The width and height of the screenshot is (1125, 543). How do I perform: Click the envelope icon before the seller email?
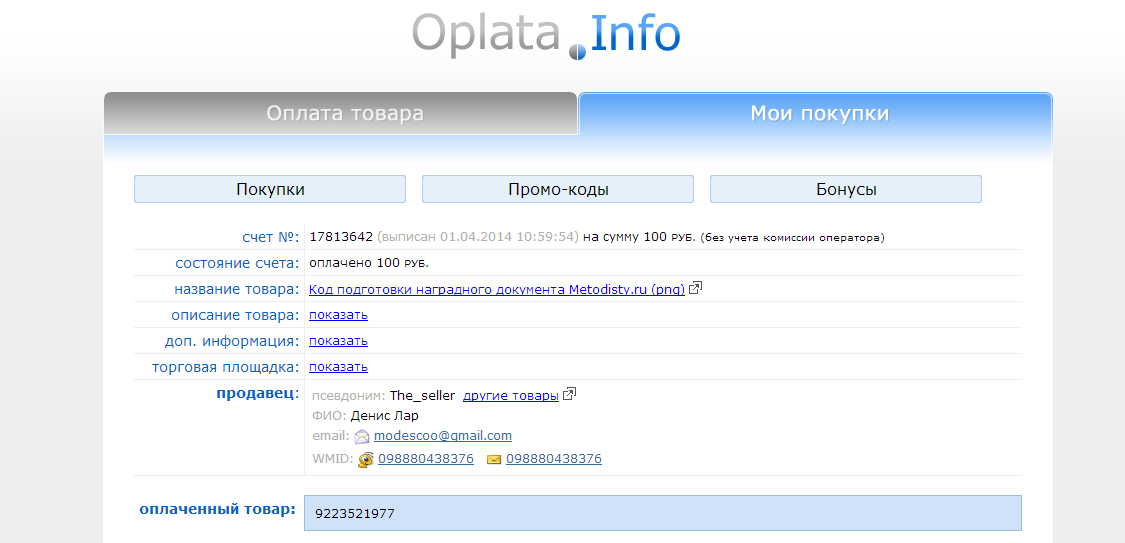pyautogui.click(x=362, y=437)
